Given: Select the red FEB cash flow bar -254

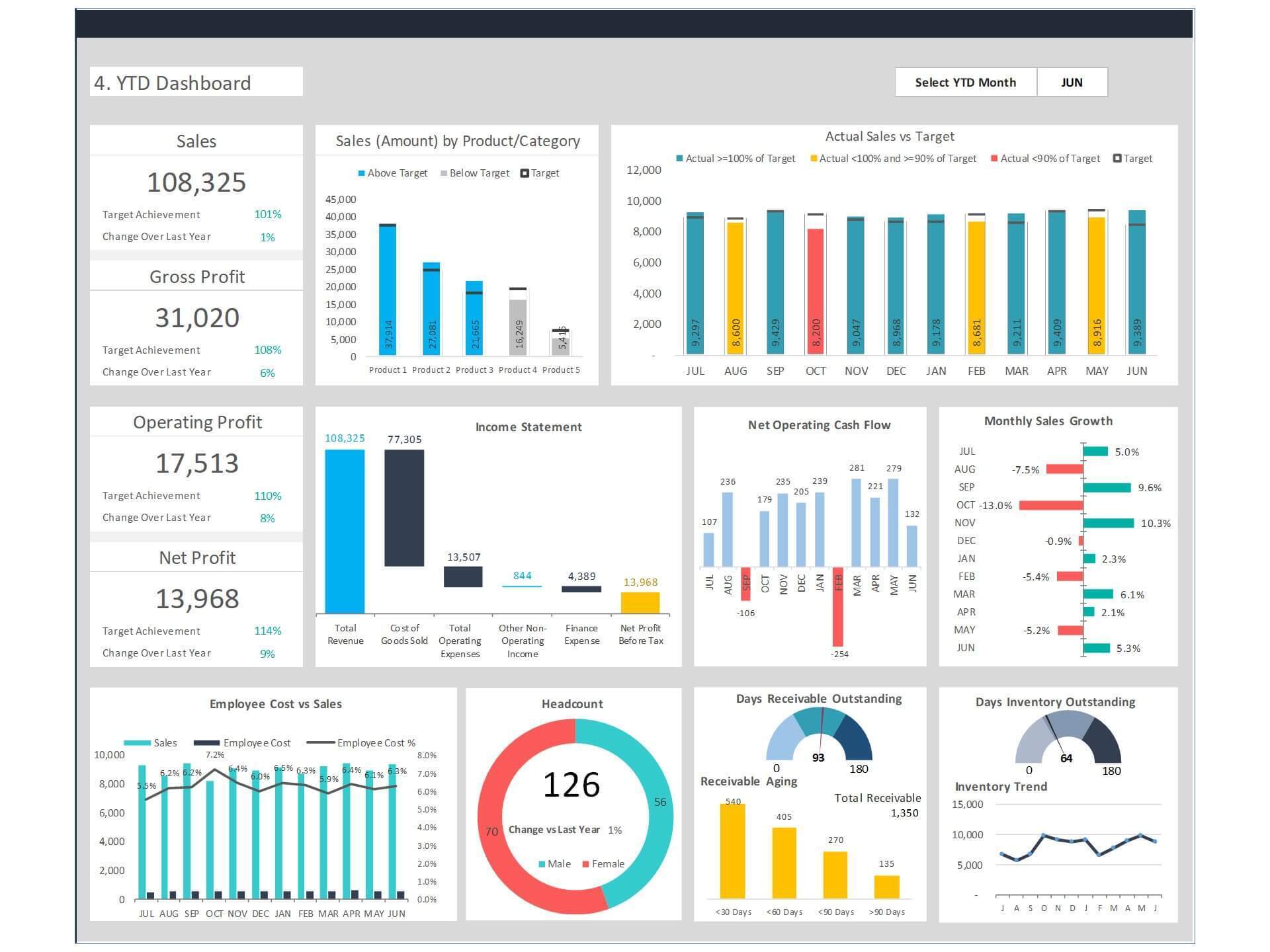Looking at the screenshot, I should point(838,607).
